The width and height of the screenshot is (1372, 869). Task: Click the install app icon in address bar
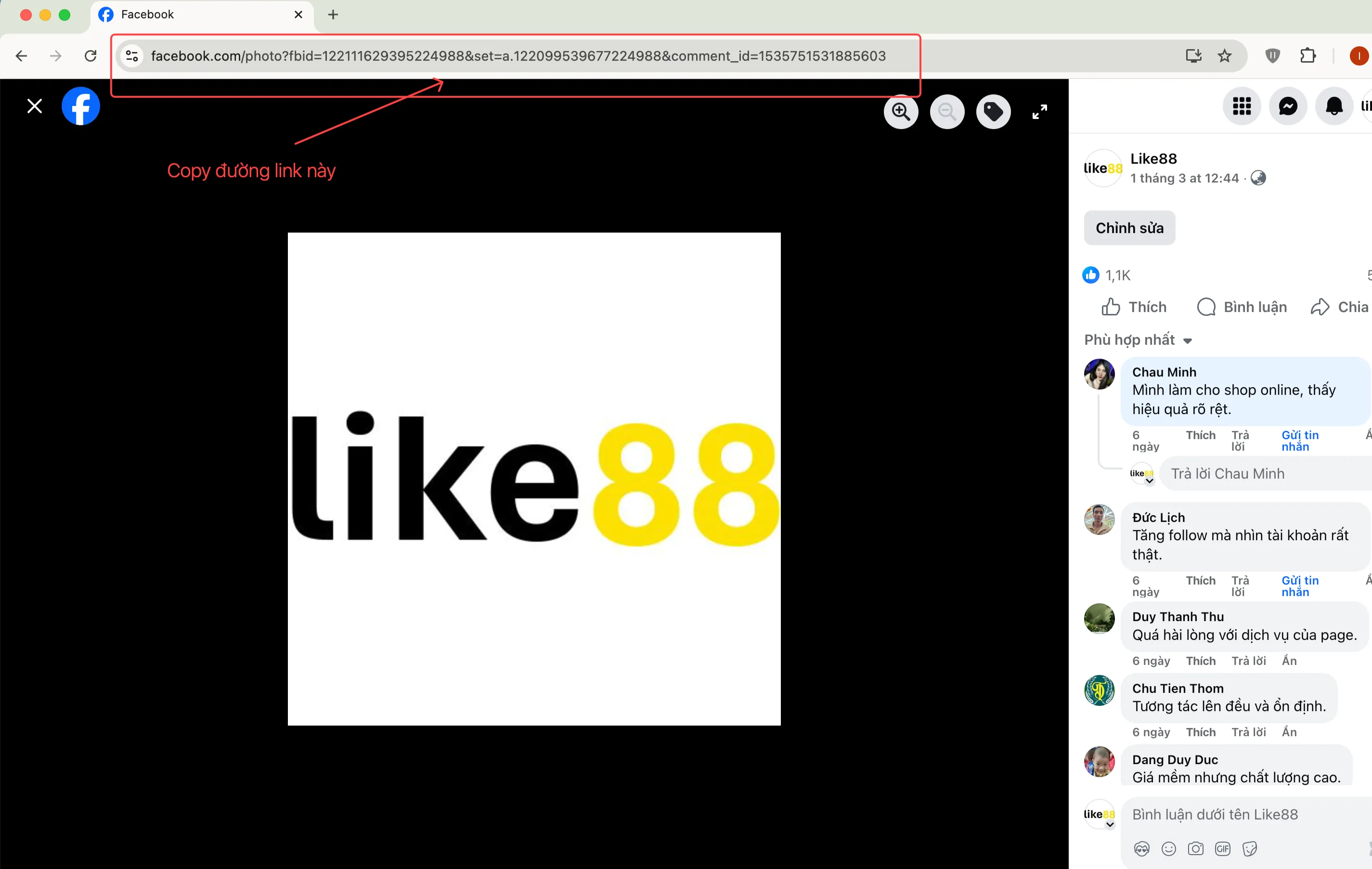tap(1194, 56)
